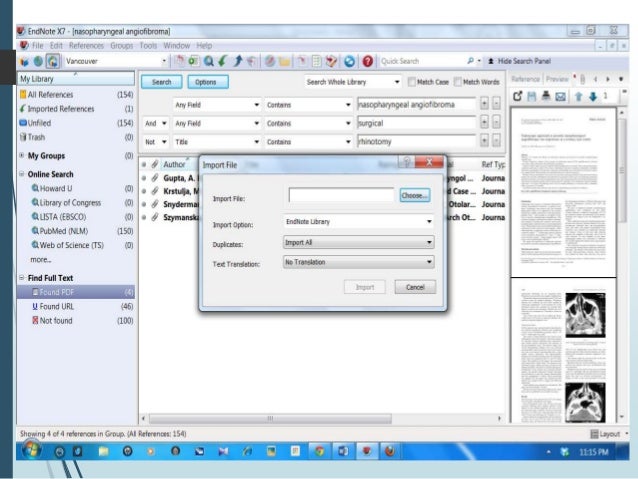Click the Search button

coord(162,82)
